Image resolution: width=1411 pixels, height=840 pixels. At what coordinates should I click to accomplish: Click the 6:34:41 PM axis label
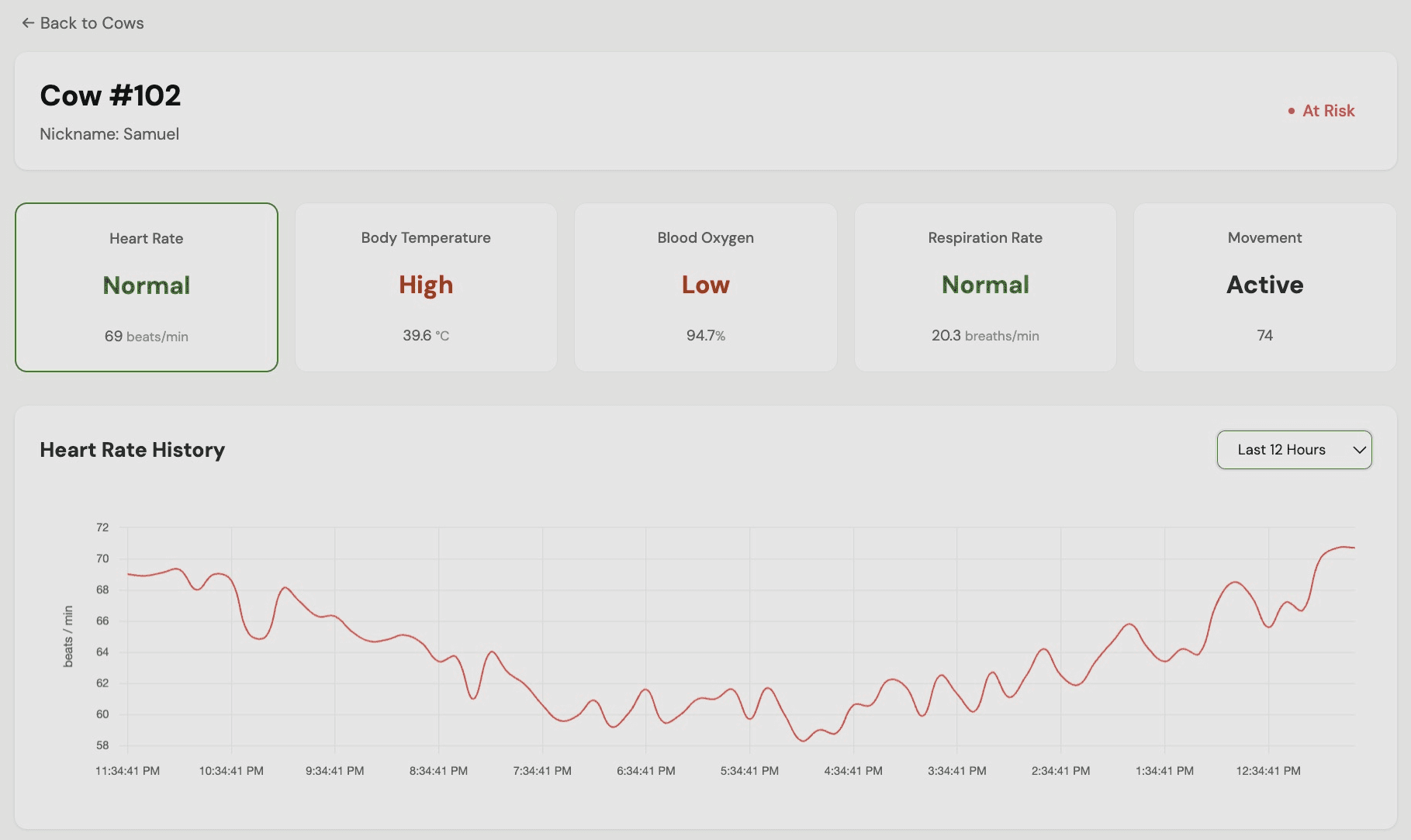click(646, 771)
